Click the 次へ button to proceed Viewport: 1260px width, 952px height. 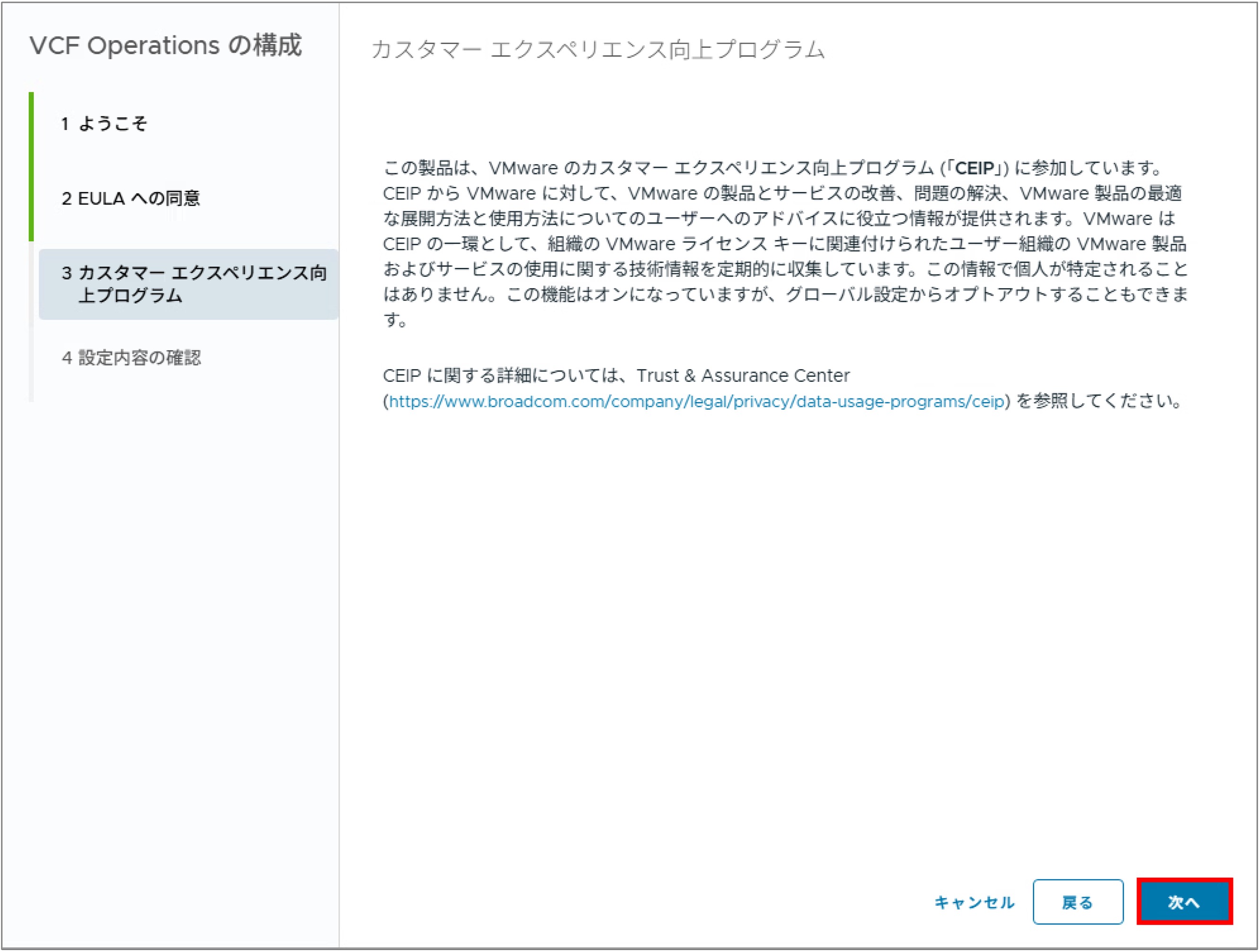point(1184,902)
